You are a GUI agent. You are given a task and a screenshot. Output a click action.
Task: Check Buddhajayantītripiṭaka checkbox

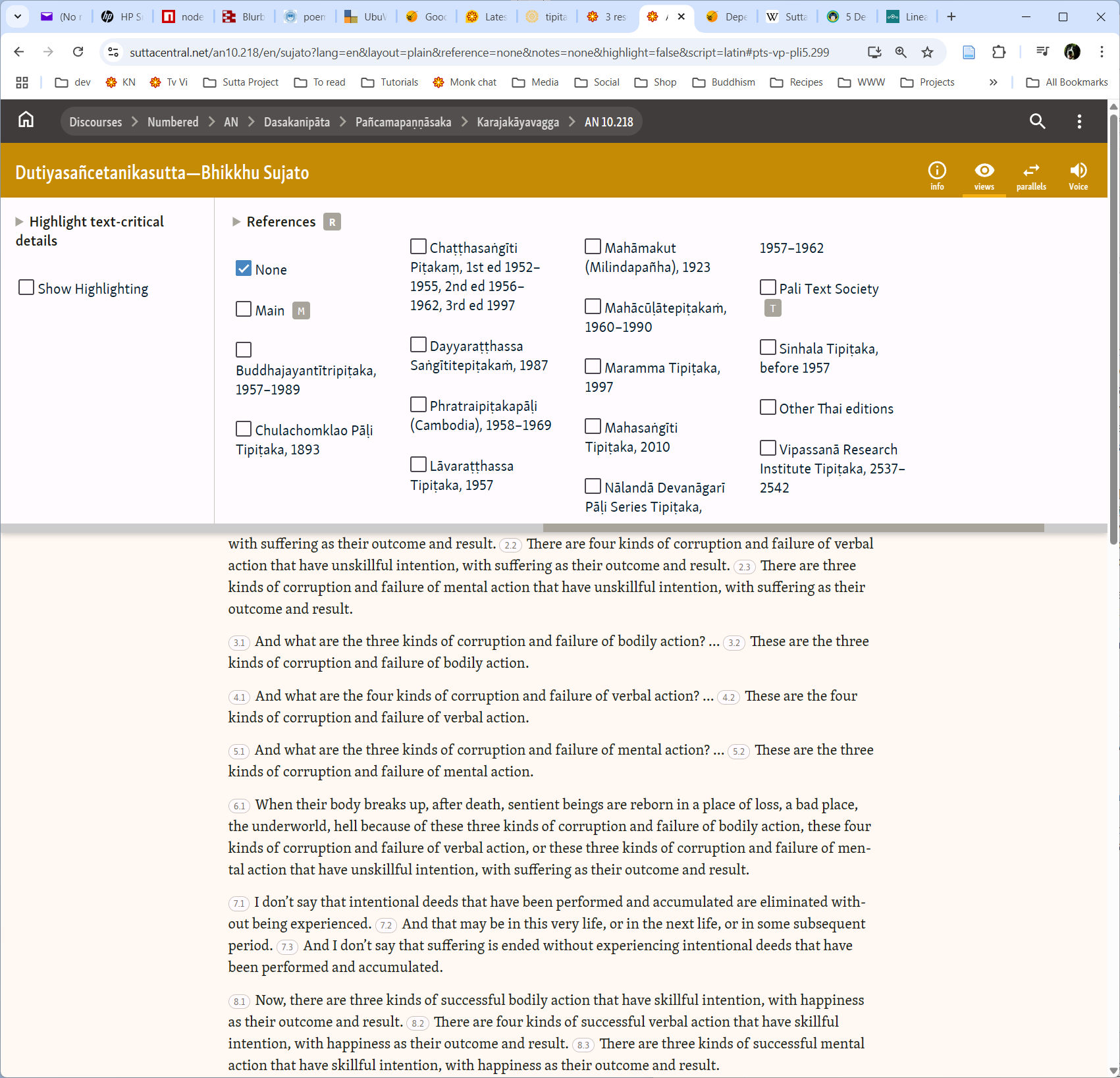pyautogui.click(x=244, y=350)
